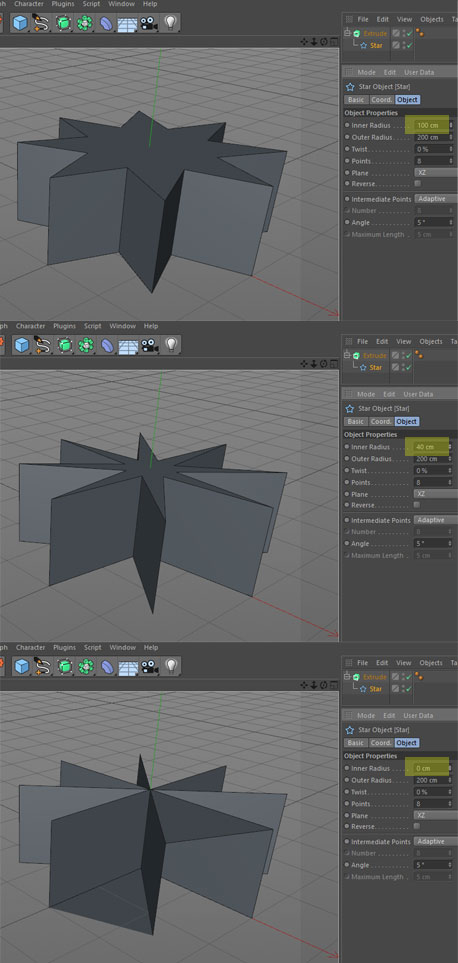This screenshot has width=458, height=963.
Task: Select Cube primitive icon in 0 cm screenshot
Action: (x=21, y=666)
